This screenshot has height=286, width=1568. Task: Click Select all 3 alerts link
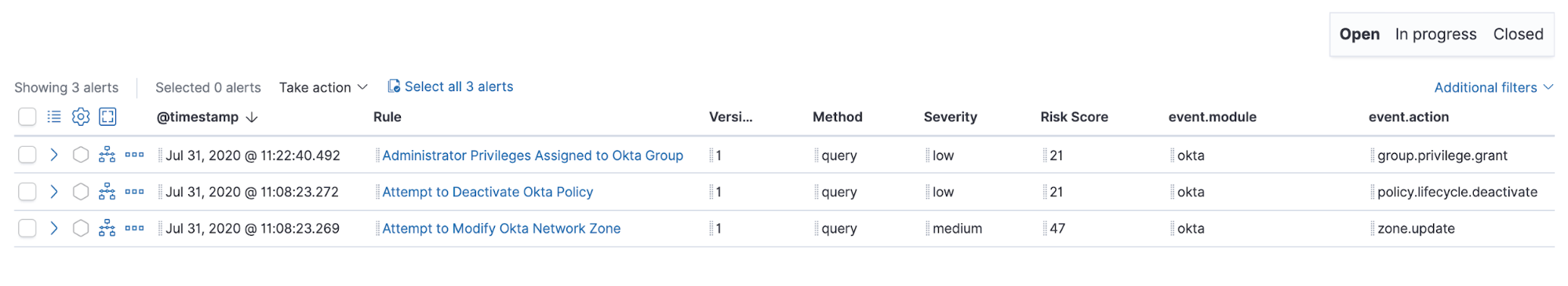450,86
